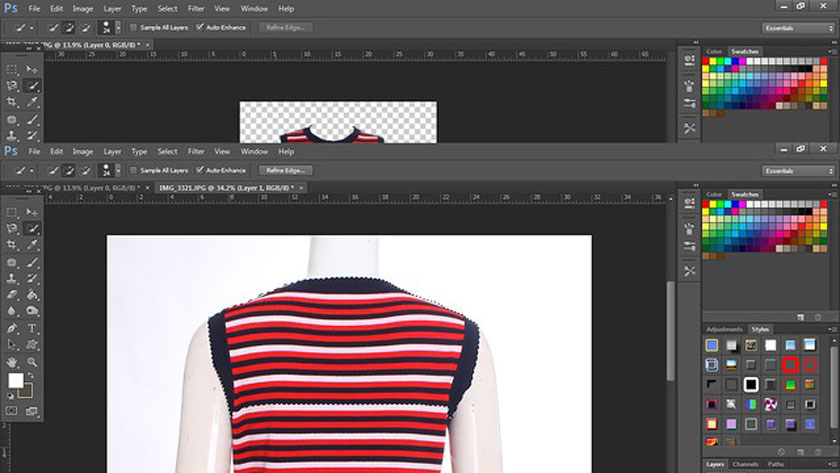Image resolution: width=840 pixels, height=473 pixels.
Task: Swap foreground and background colors
Action: tap(31, 376)
